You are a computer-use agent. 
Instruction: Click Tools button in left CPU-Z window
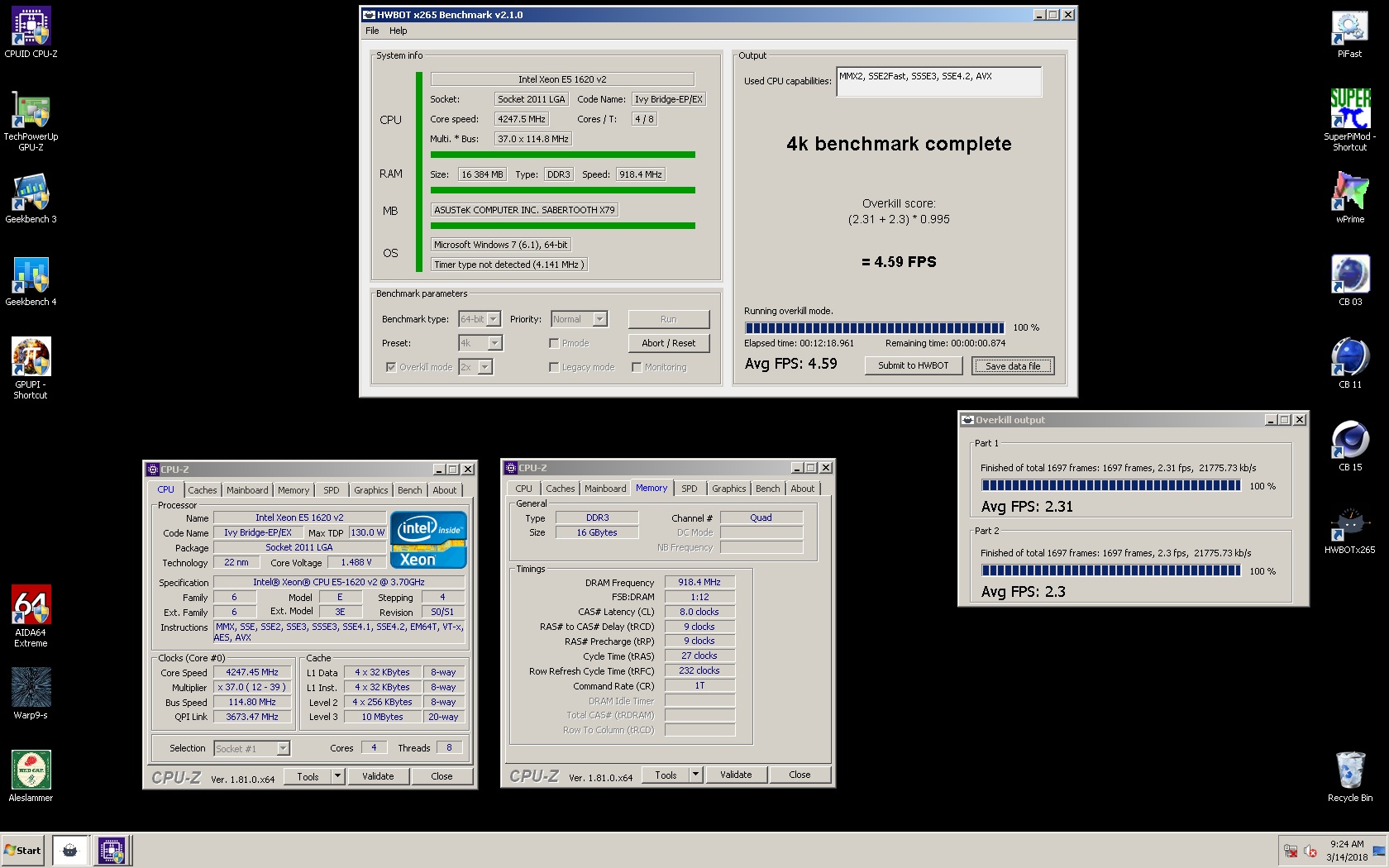coord(308,776)
